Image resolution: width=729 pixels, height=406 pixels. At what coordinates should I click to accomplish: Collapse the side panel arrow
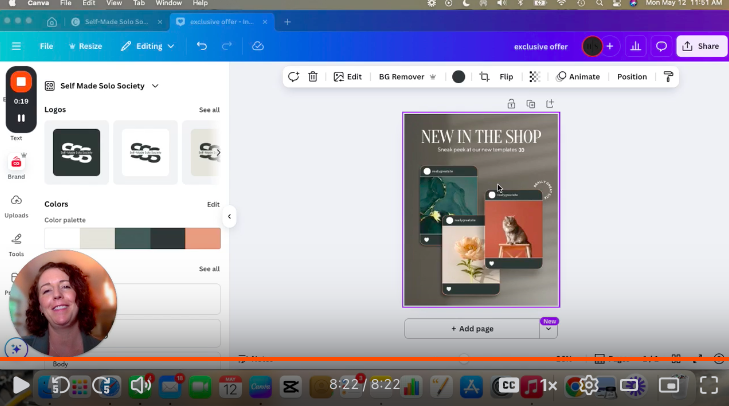(x=229, y=216)
